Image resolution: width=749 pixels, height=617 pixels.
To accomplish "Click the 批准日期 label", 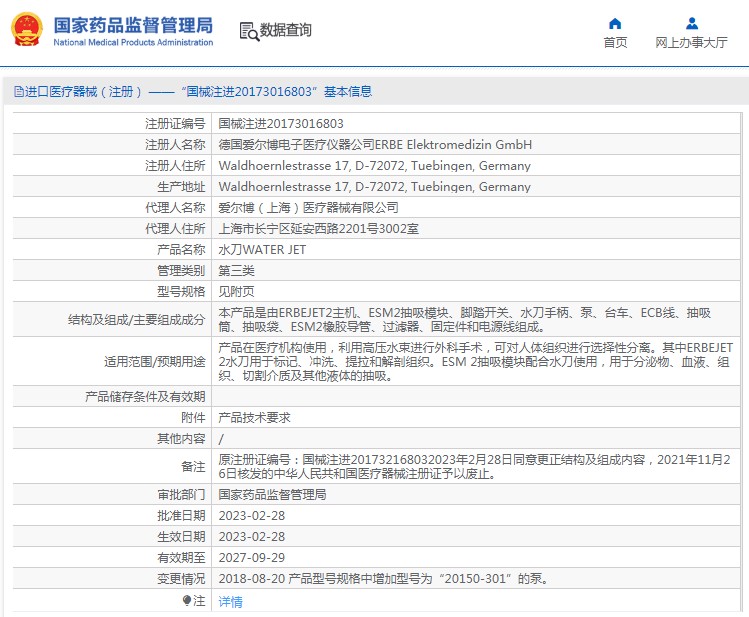I will tap(181, 516).
